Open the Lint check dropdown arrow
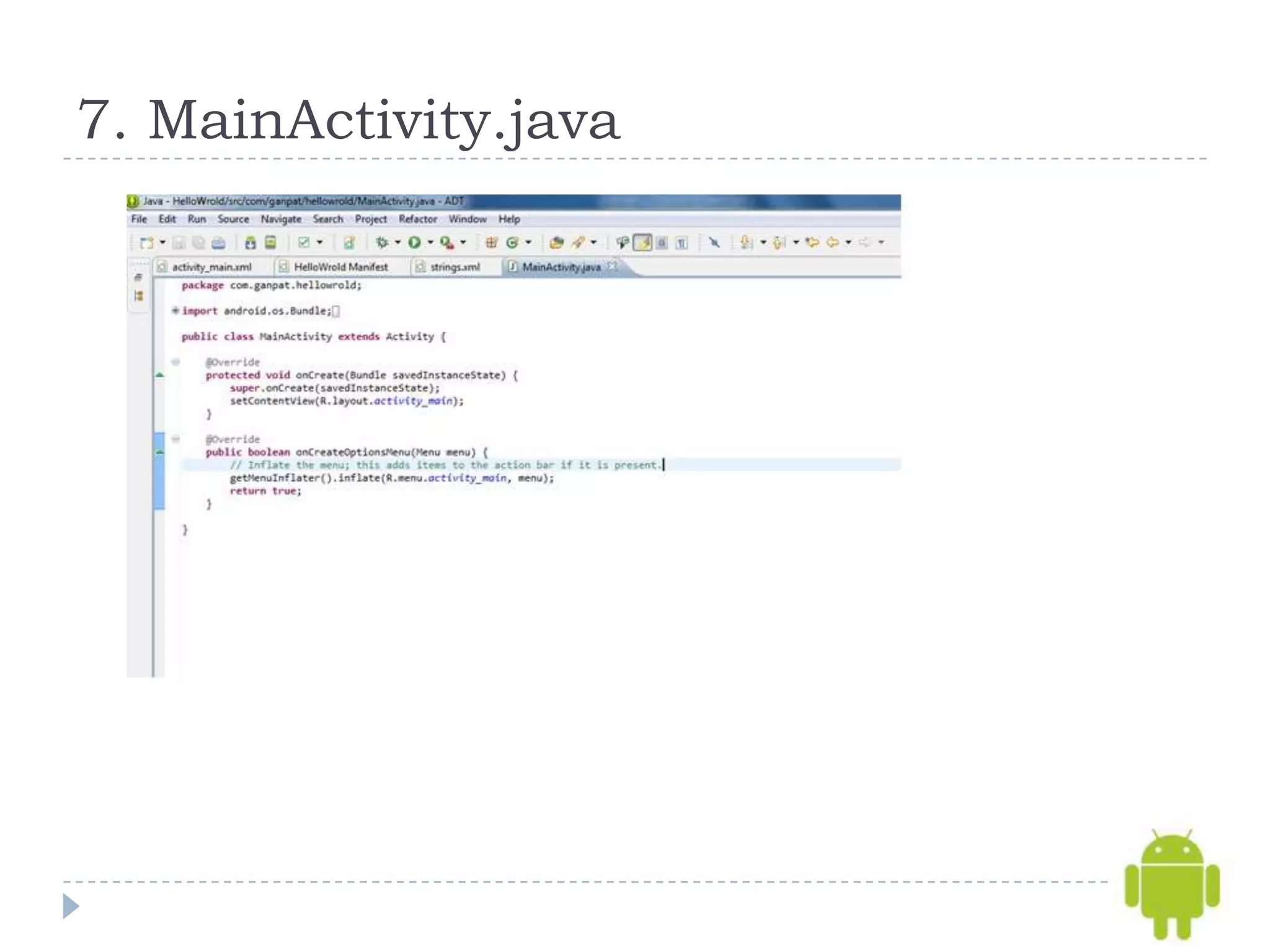Image resolution: width=1270 pixels, height=952 pixels. 320,242
